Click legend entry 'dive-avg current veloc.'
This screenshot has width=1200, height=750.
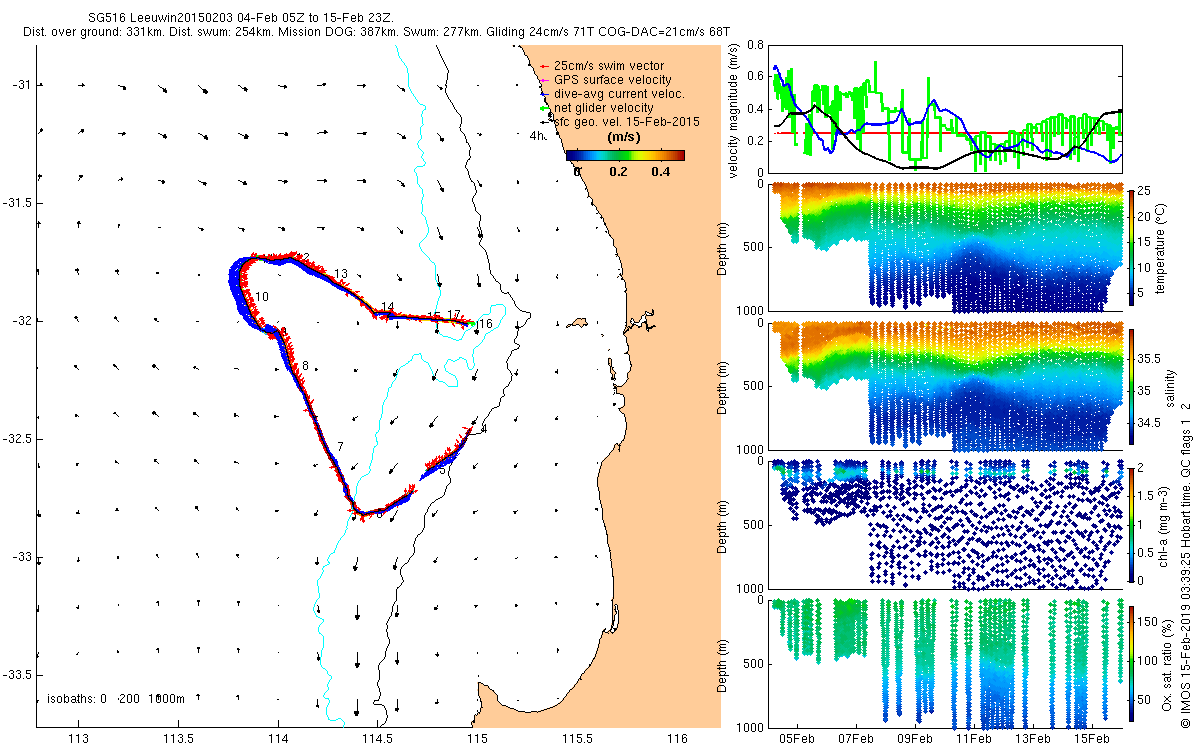(617, 94)
